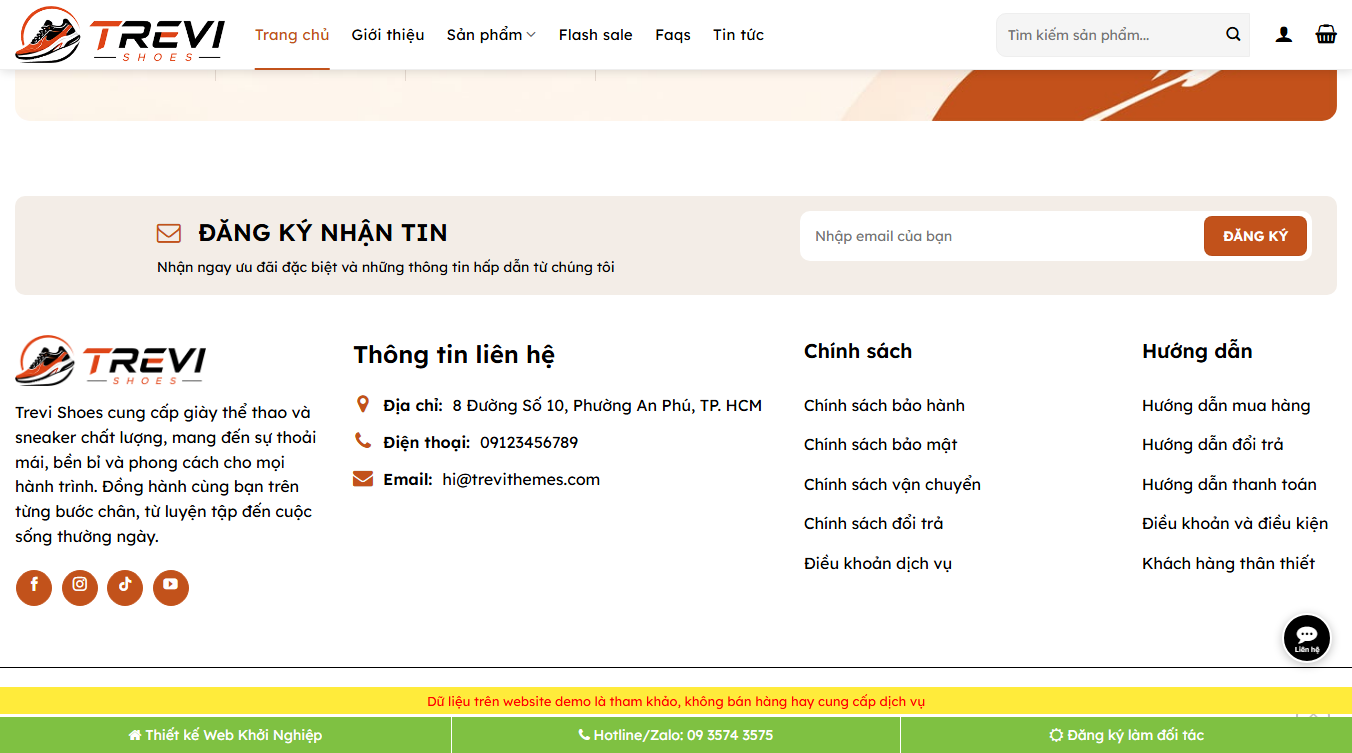Click the Thông tin liên hệ heading
1352x753 pixels.
click(x=454, y=355)
